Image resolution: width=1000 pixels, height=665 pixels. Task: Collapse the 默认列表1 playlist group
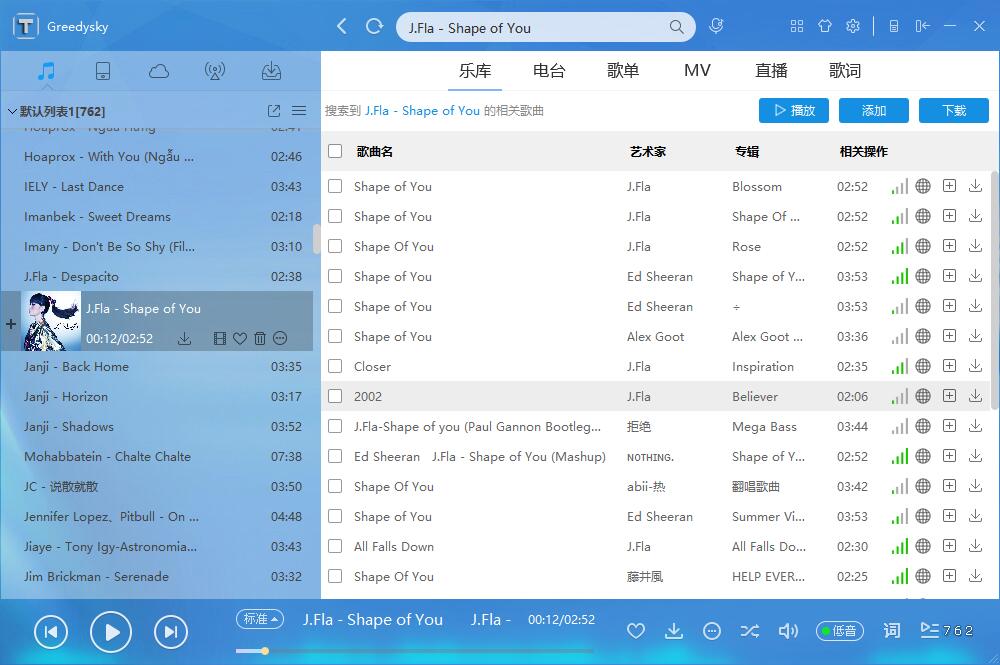[x=12, y=111]
